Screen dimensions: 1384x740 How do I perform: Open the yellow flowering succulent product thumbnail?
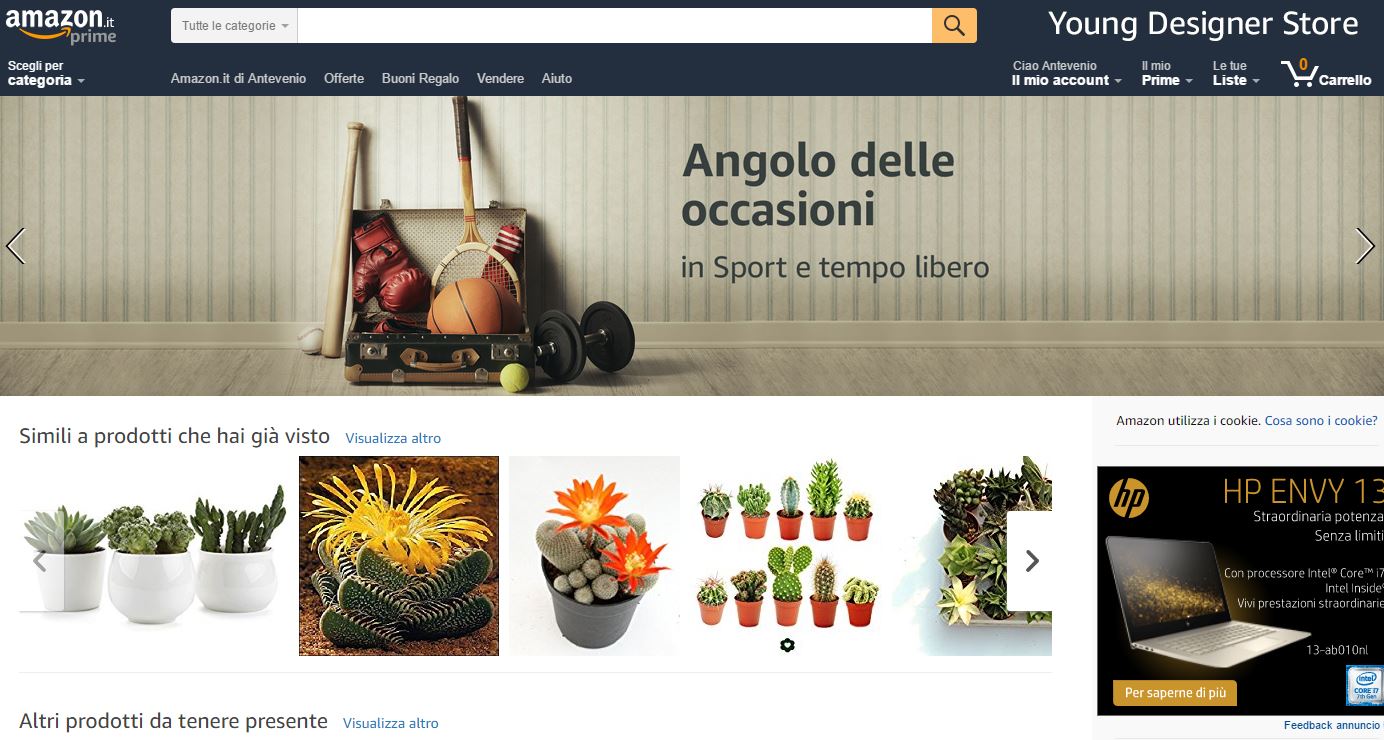tap(399, 556)
